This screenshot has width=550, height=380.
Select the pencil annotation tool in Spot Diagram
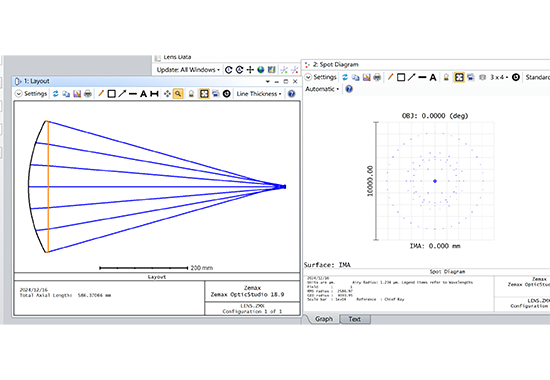pyautogui.click(x=390, y=77)
